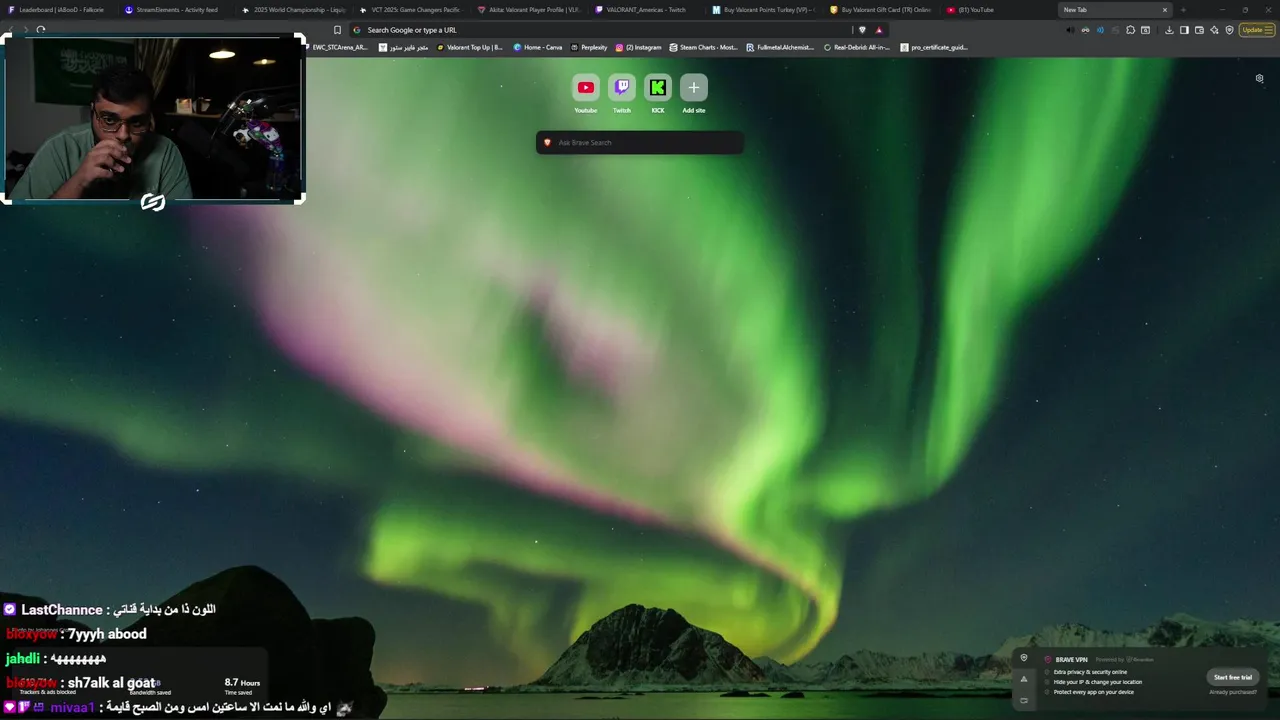The width and height of the screenshot is (1280, 720).
Task: Switch to Leaderboard iABooD Falkorie tab
Action: coord(58,10)
